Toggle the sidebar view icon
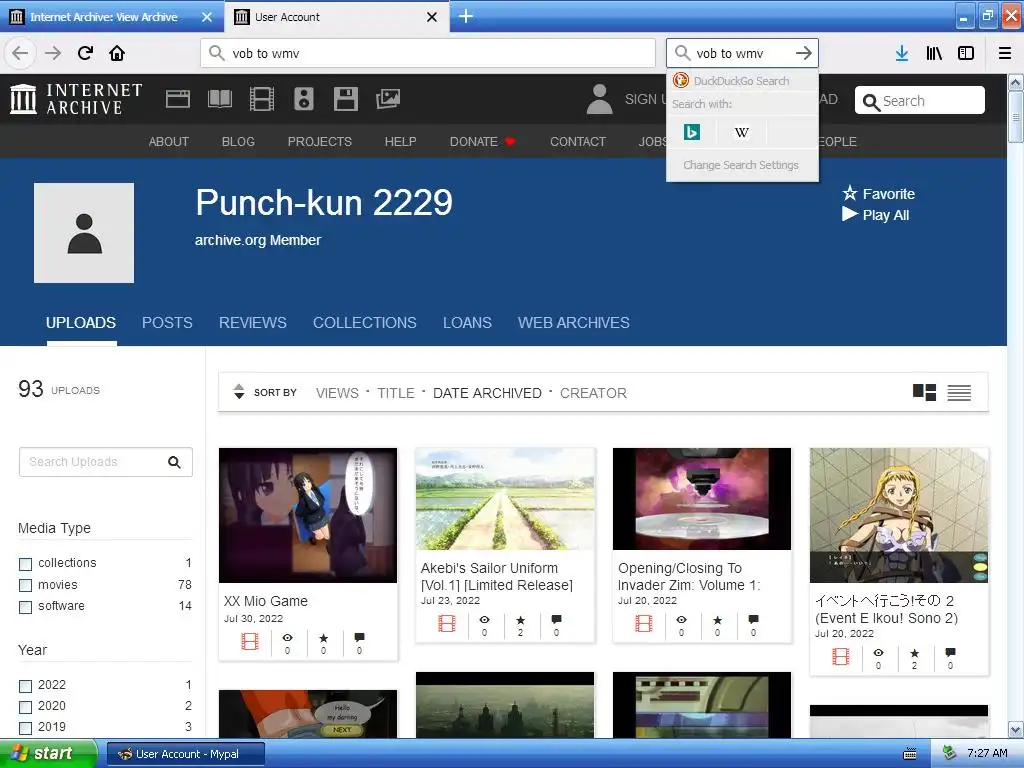The width and height of the screenshot is (1024, 768). pyautogui.click(x=966, y=53)
